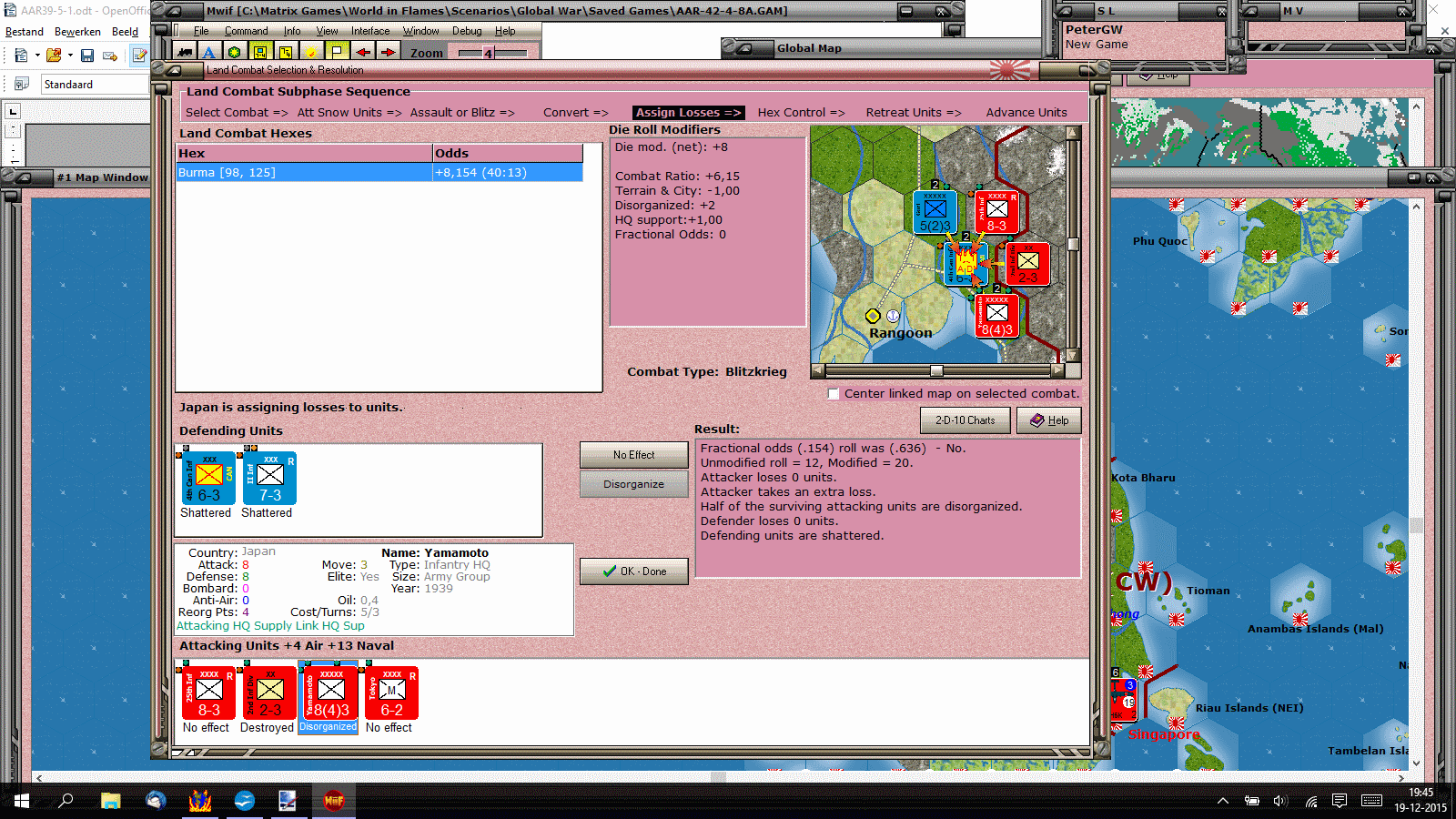The width and height of the screenshot is (1456, 819).
Task: Click the clock and date in system tray
Action: (1421, 801)
